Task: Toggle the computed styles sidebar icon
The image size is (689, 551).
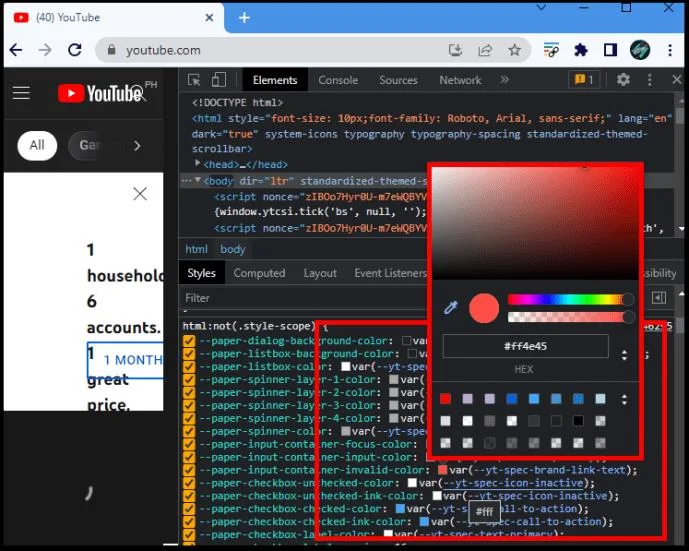Action: [x=659, y=298]
